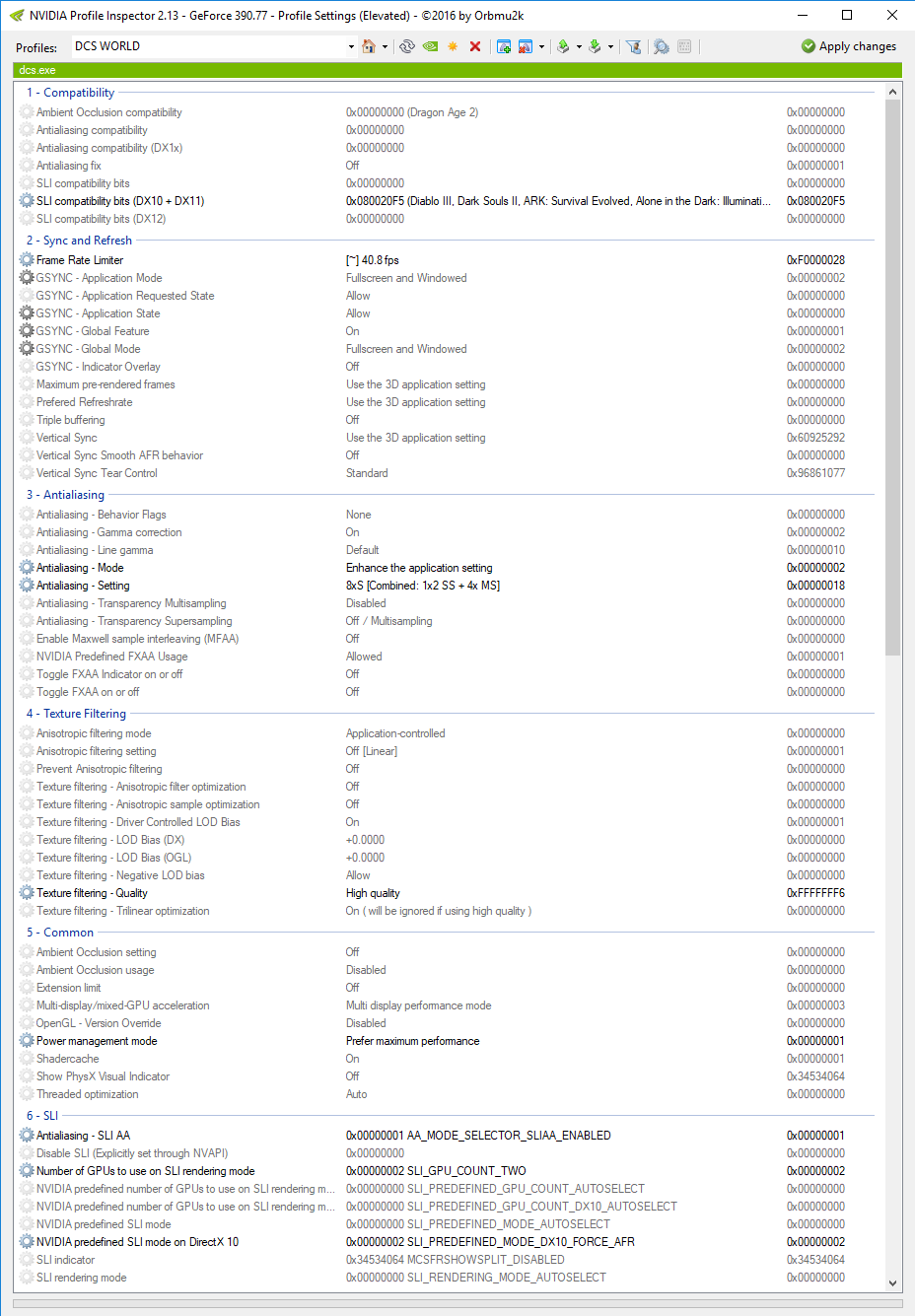
Task: Click the 0xF0000028 hex value
Action: click(815, 260)
